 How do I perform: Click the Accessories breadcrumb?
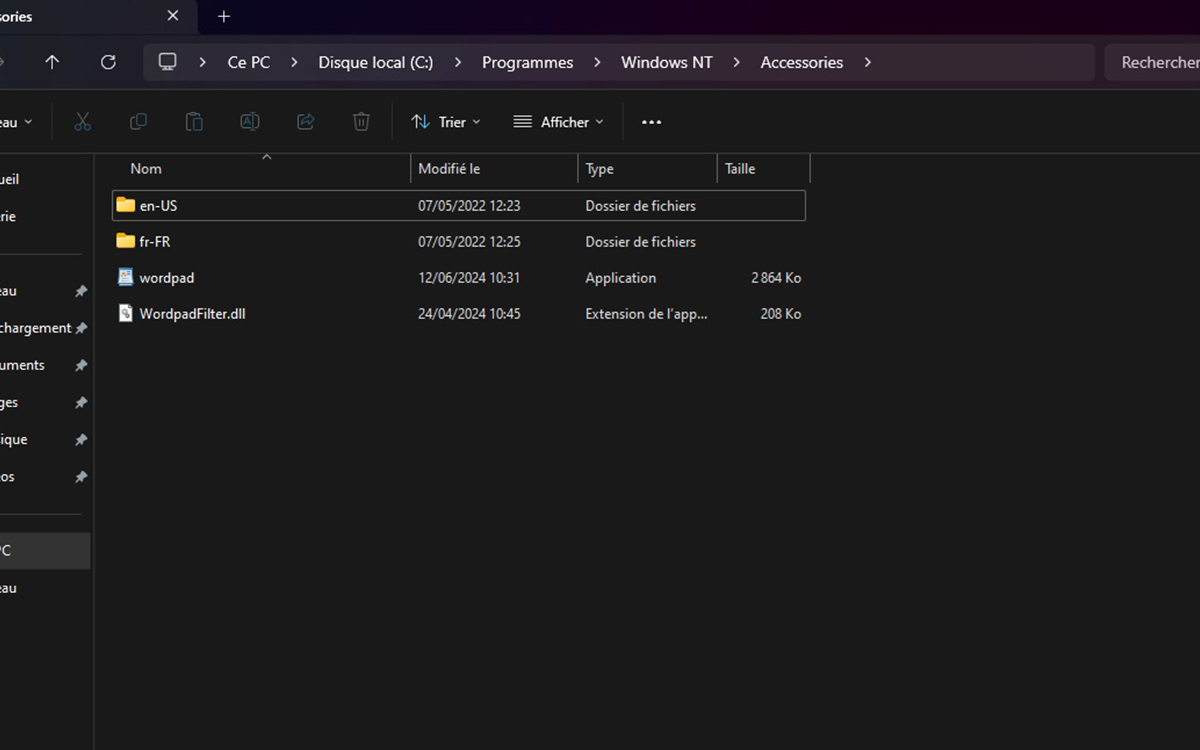pos(802,62)
